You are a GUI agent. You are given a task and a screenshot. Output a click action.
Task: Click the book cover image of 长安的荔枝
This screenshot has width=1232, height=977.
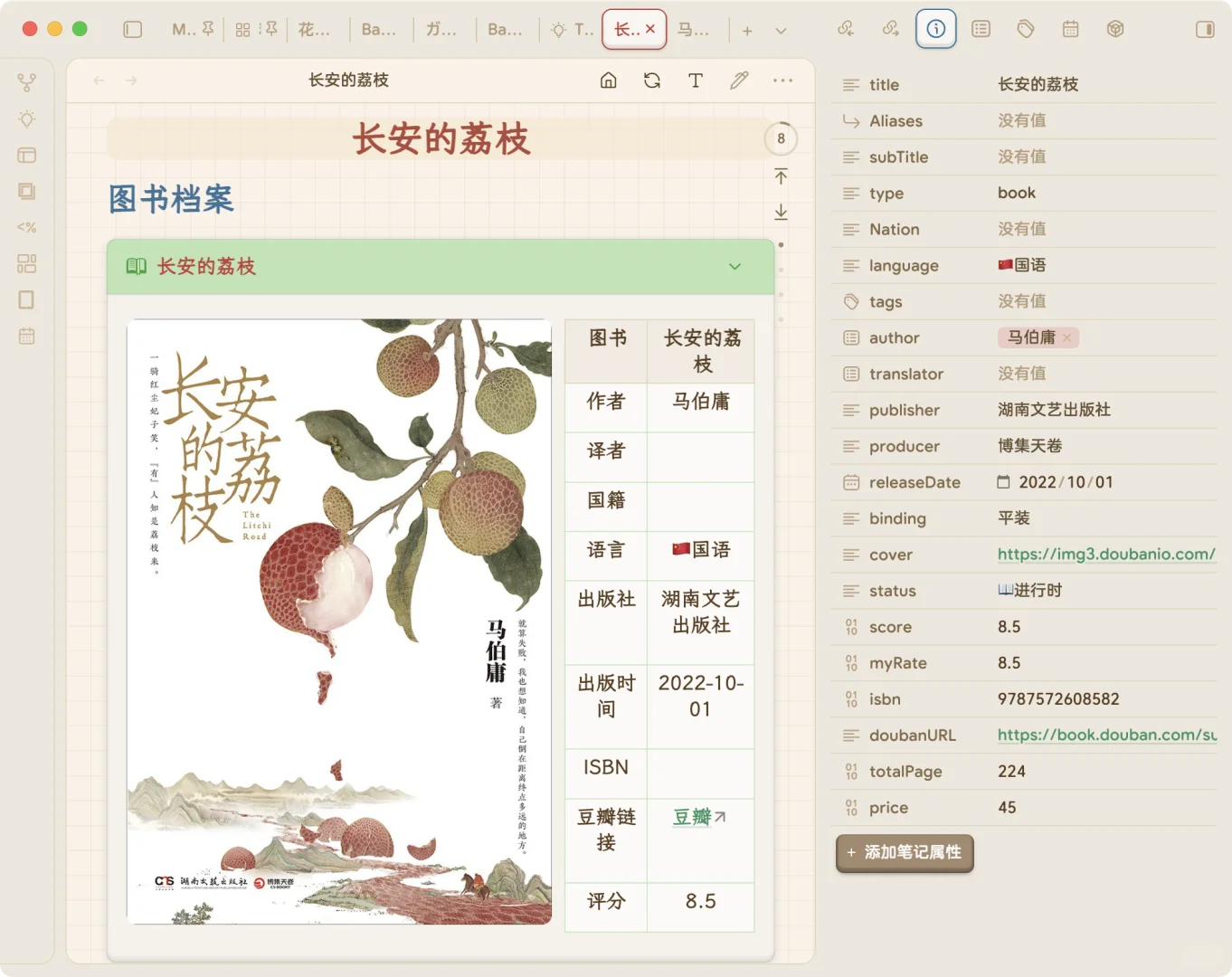coord(339,621)
